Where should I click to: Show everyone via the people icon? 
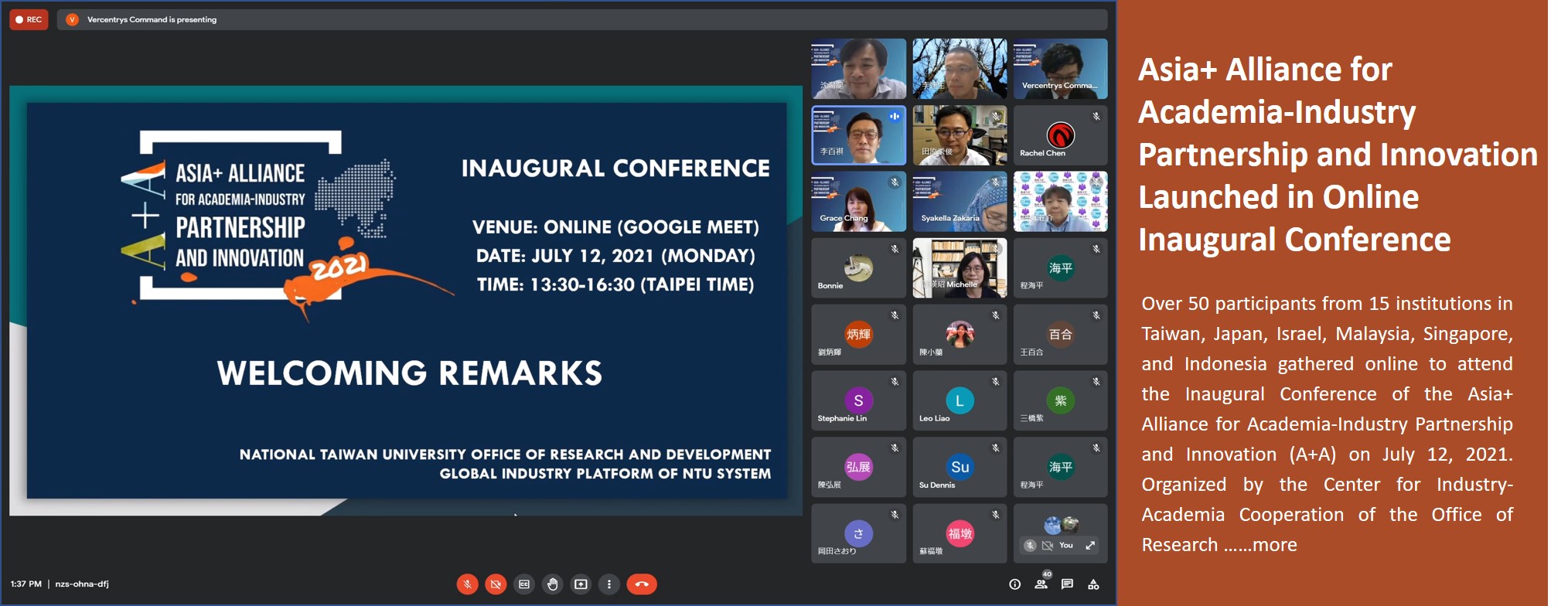point(1041,584)
